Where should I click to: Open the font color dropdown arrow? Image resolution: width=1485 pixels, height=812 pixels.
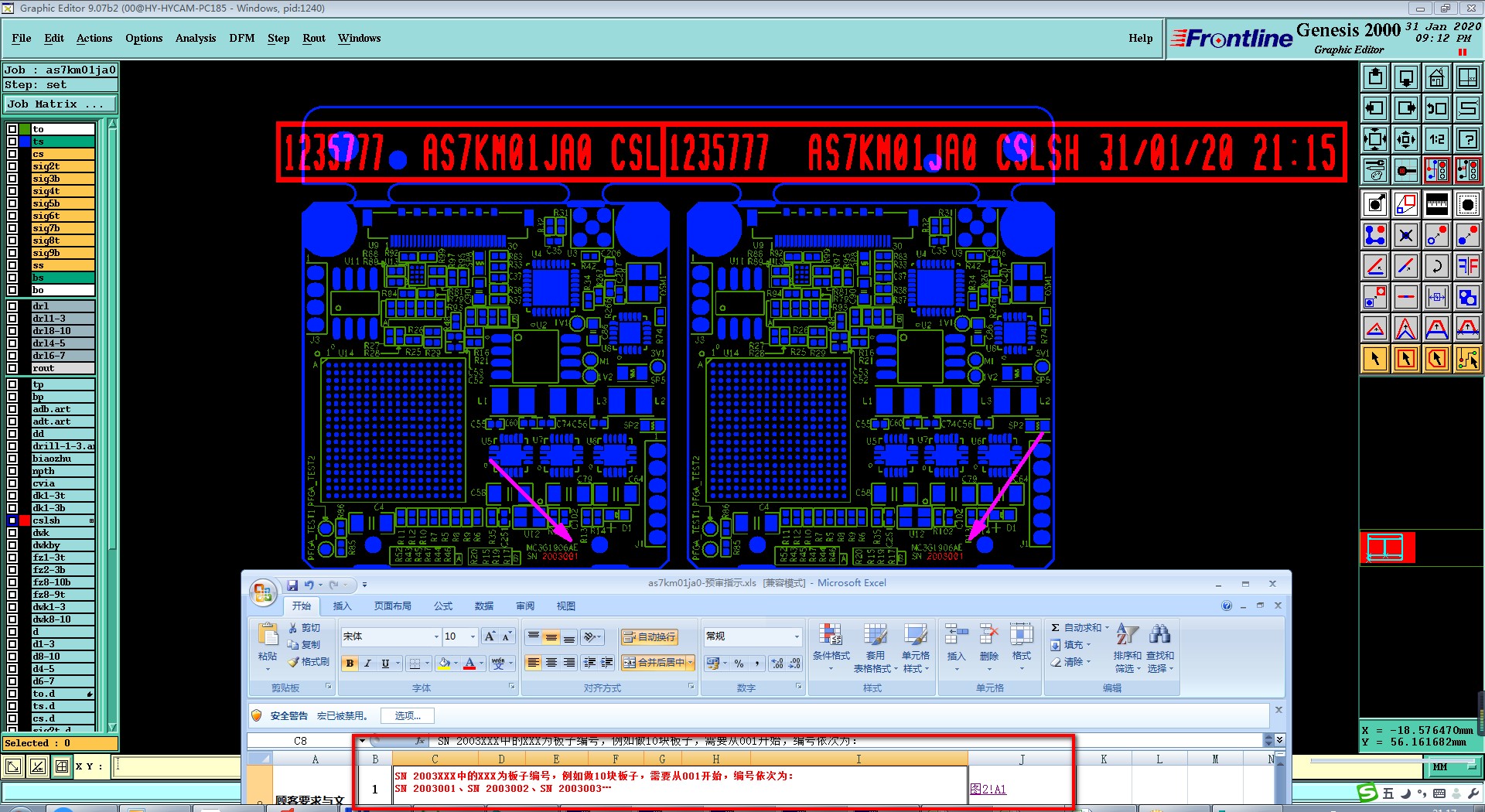(x=481, y=663)
